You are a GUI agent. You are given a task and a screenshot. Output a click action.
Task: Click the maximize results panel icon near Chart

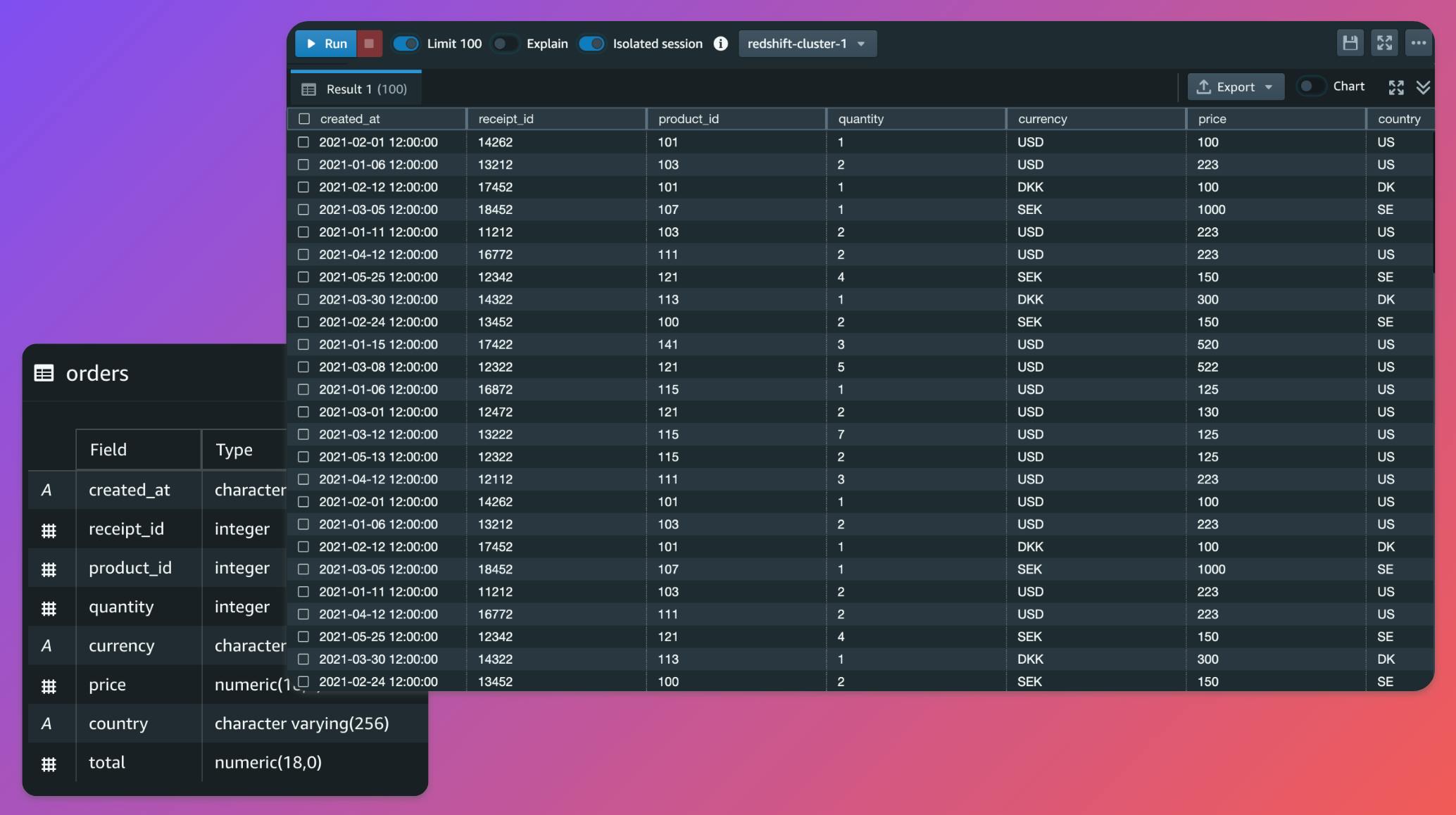pyautogui.click(x=1396, y=87)
